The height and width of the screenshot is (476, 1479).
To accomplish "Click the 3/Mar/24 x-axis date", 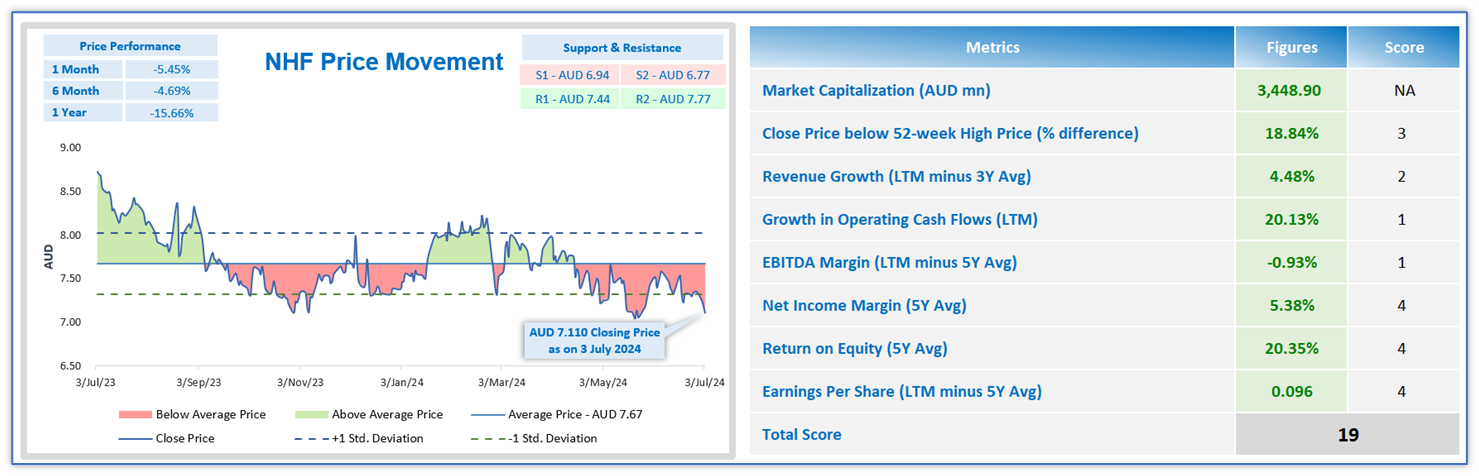I will tap(500, 382).
